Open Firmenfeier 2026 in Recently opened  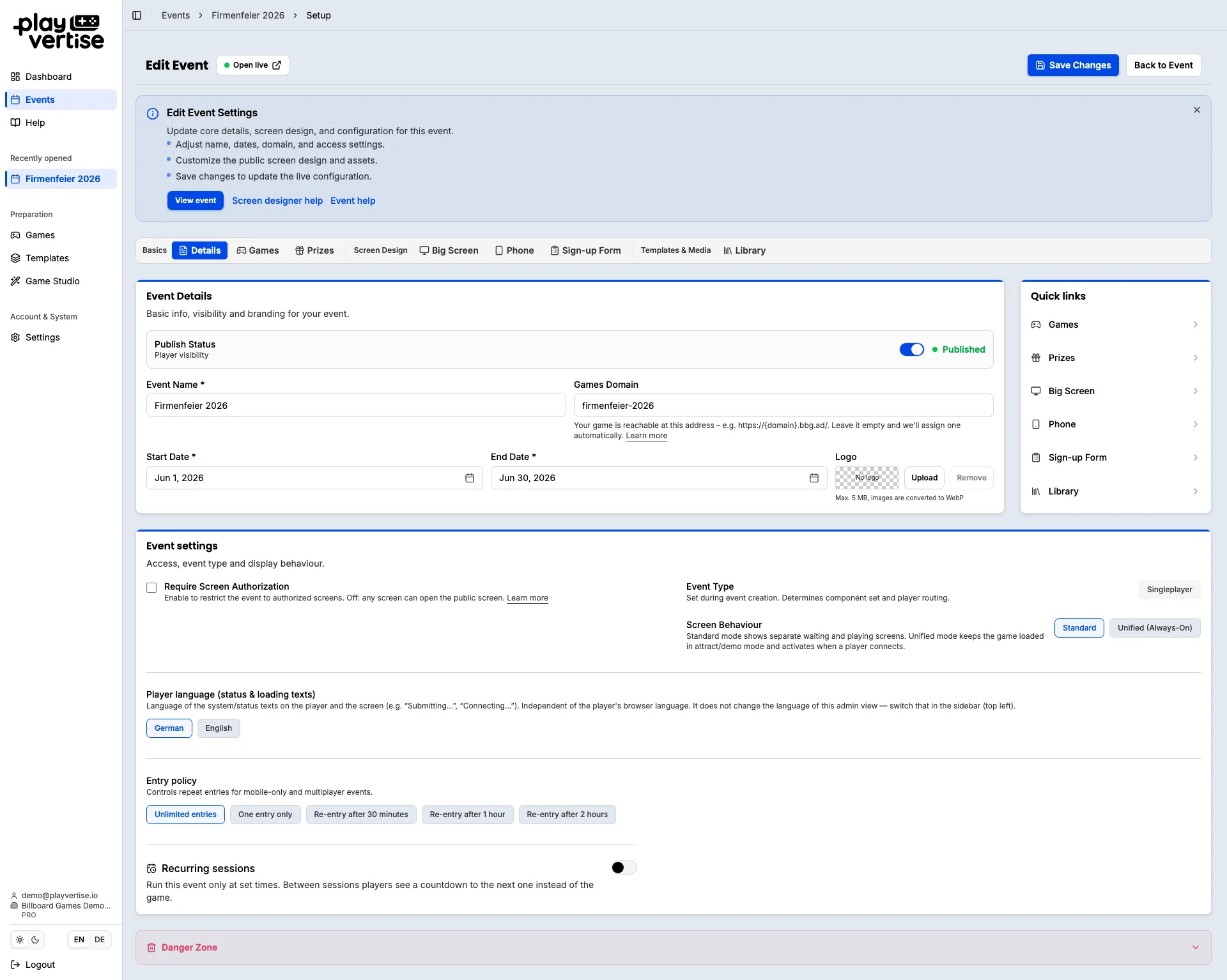pos(61,179)
